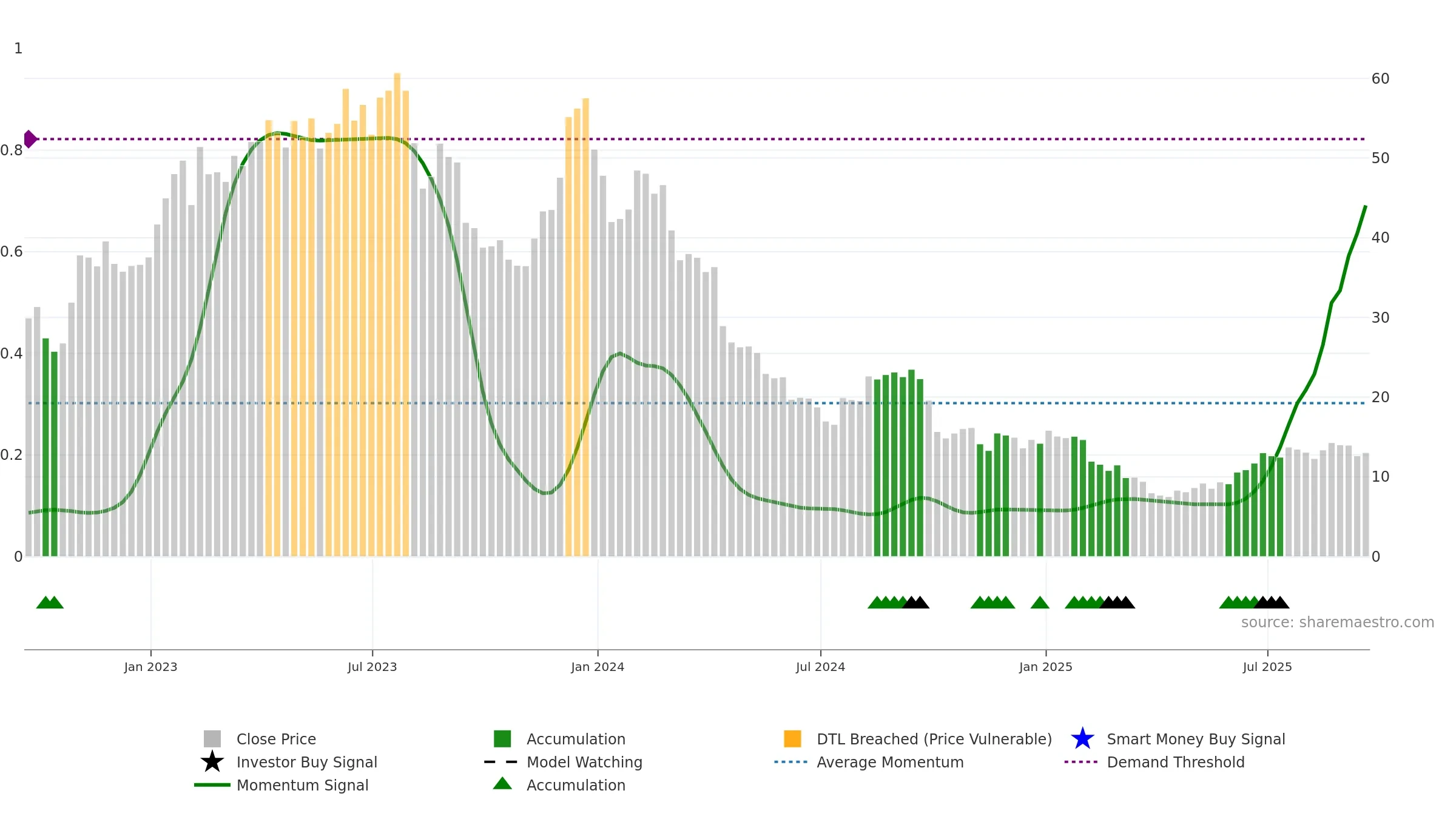Click the dotted blue Average Momentum legend line
Screen dimensions: 1456x819
[x=791, y=762]
